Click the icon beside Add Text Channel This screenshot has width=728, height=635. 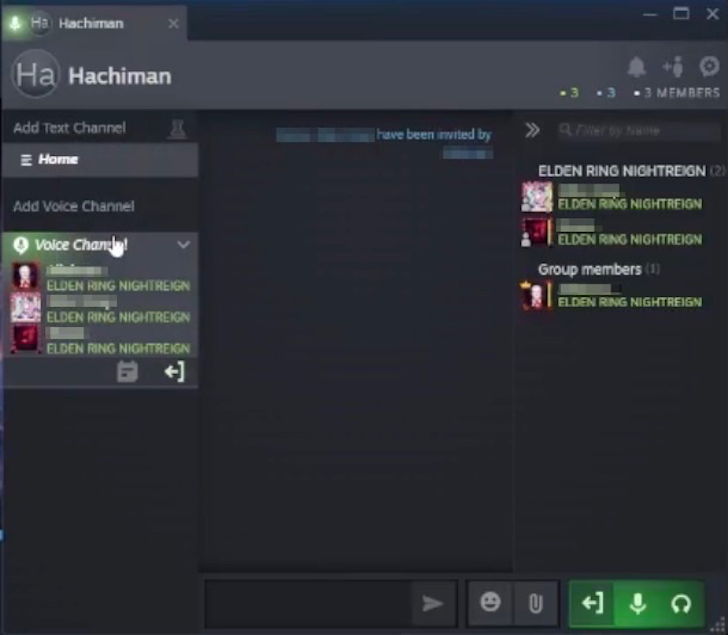[177, 129]
